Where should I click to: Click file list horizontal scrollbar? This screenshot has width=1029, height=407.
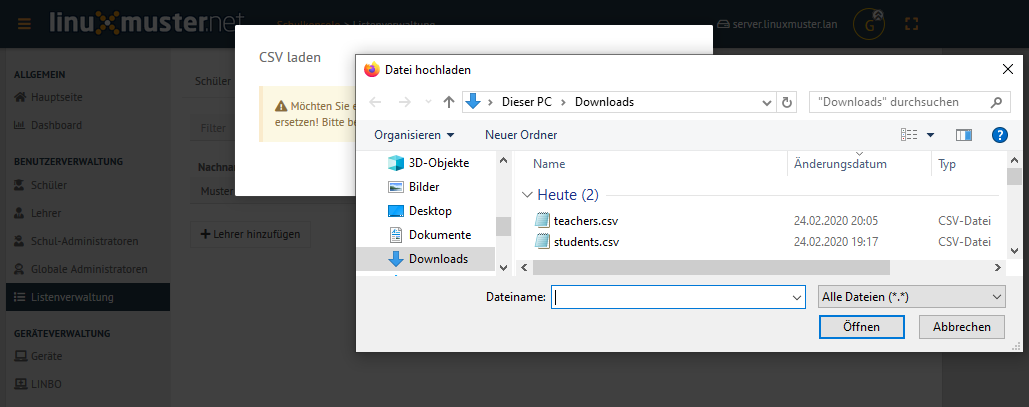(711, 267)
